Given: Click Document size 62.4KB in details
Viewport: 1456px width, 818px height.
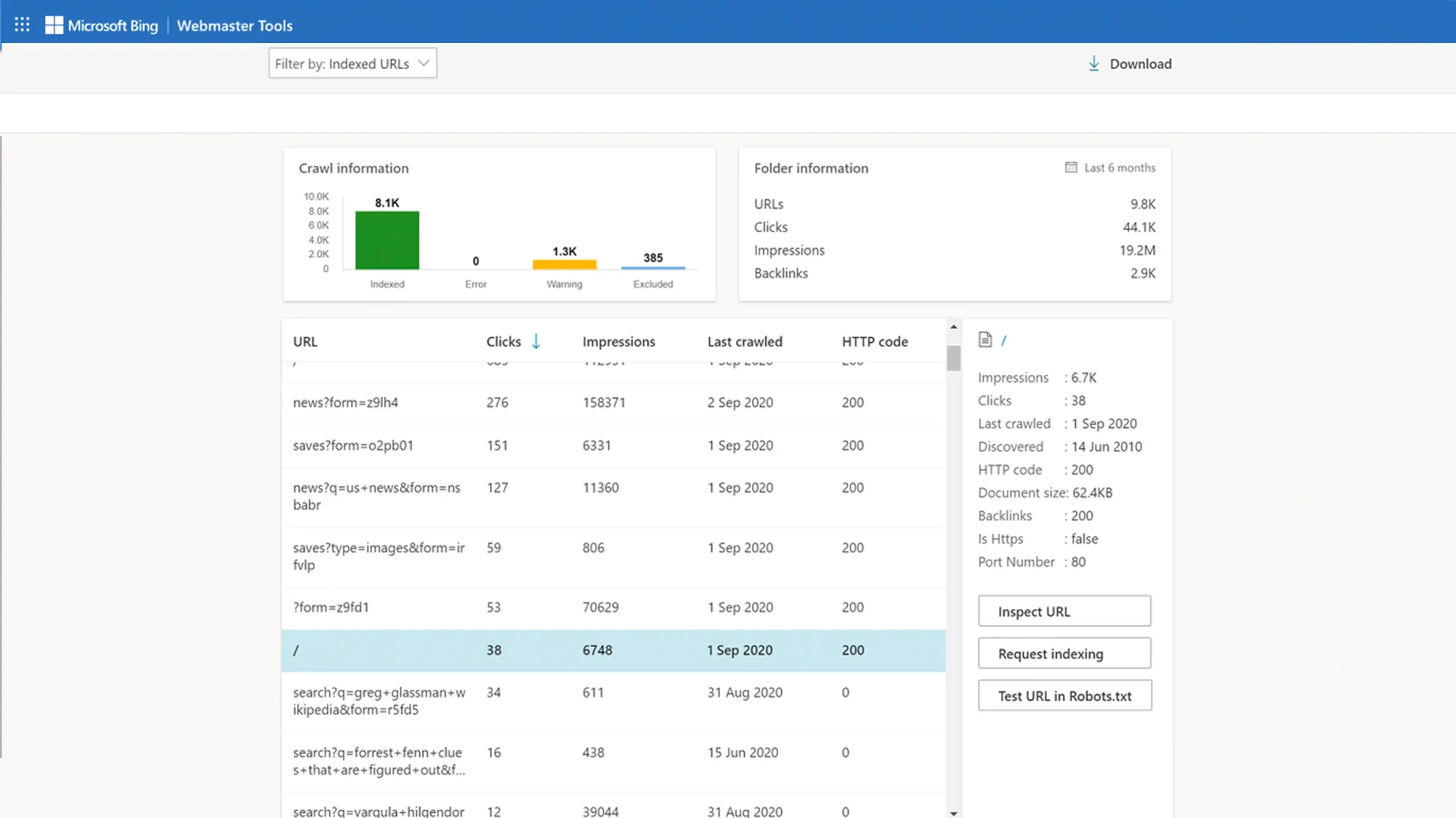Looking at the screenshot, I should (1045, 493).
